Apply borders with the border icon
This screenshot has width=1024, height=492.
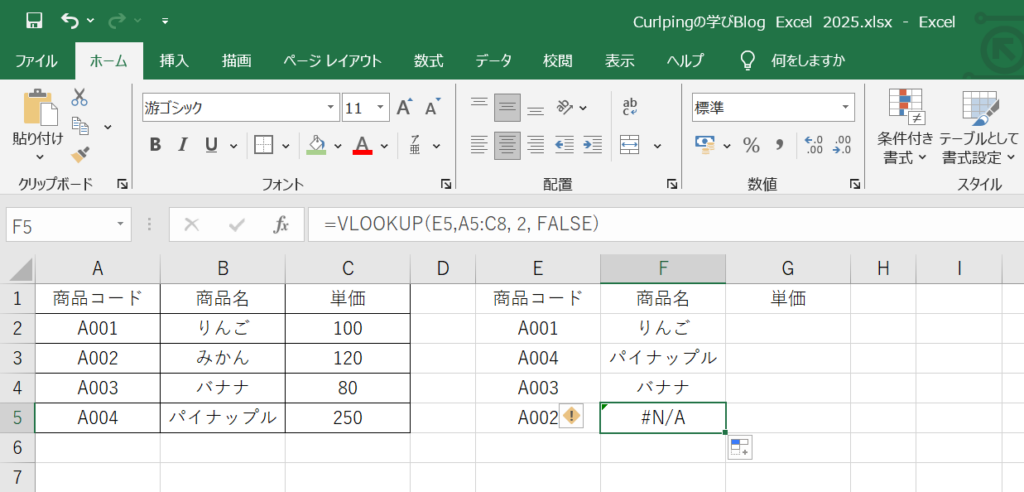[x=263, y=145]
